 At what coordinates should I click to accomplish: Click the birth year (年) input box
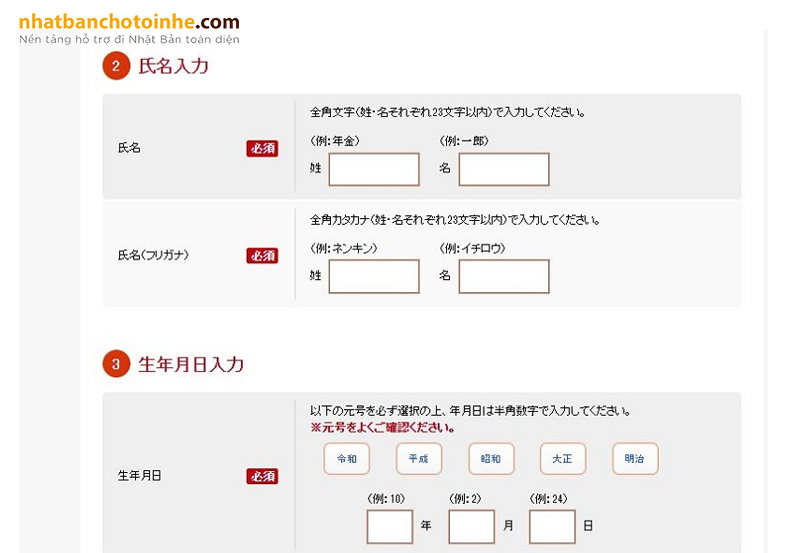[x=390, y=527]
